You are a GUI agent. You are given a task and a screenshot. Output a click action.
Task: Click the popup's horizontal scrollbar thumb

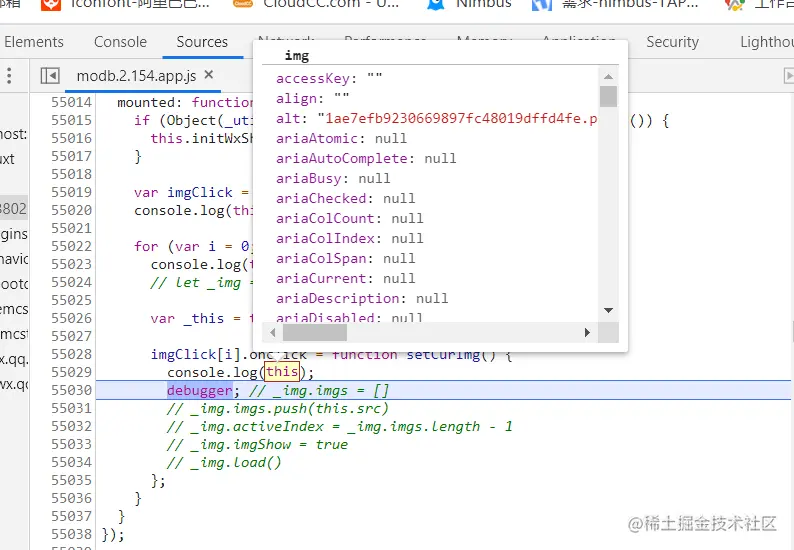[314, 333]
